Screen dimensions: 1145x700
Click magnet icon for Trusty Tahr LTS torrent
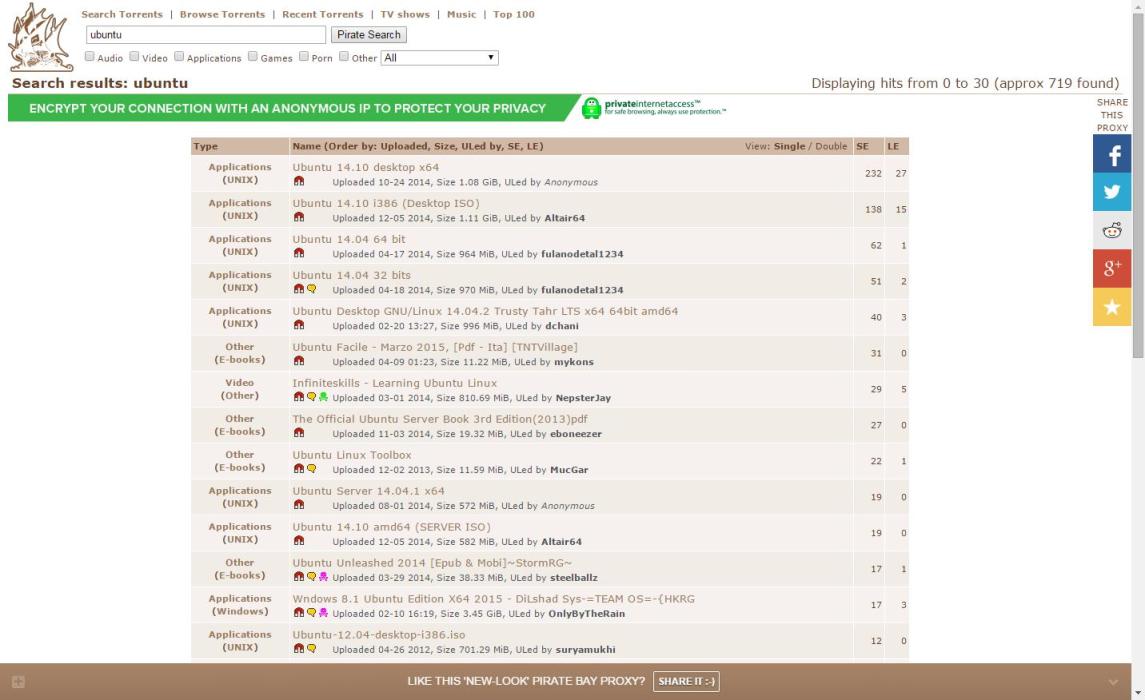299,325
